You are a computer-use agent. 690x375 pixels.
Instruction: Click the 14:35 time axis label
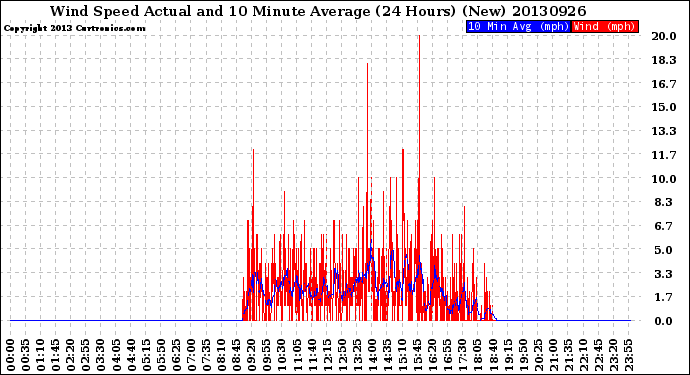[387, 355]
